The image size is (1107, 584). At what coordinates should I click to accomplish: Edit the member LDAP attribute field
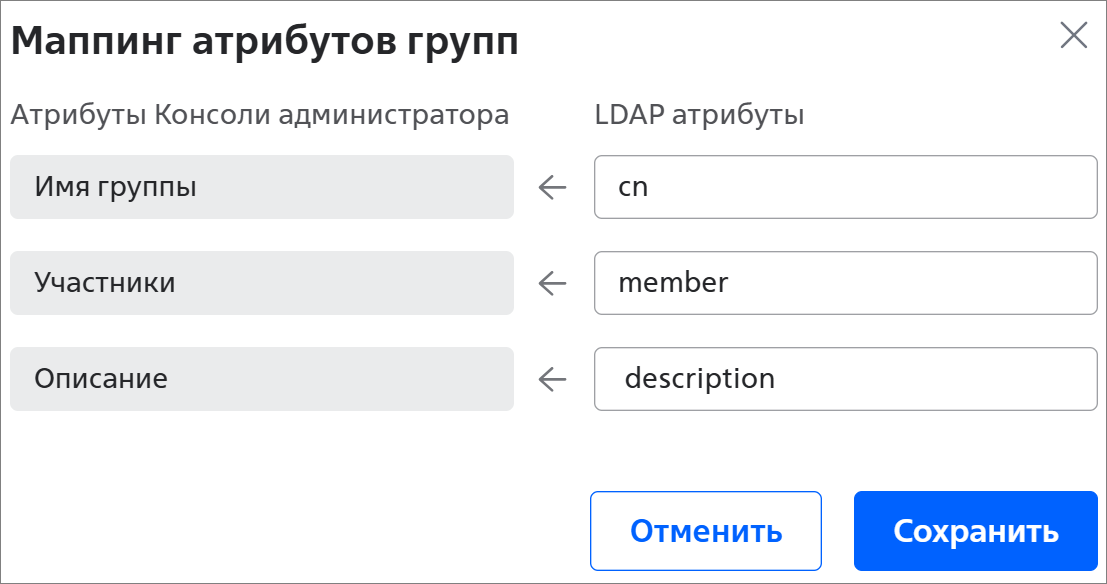(845, 283)
